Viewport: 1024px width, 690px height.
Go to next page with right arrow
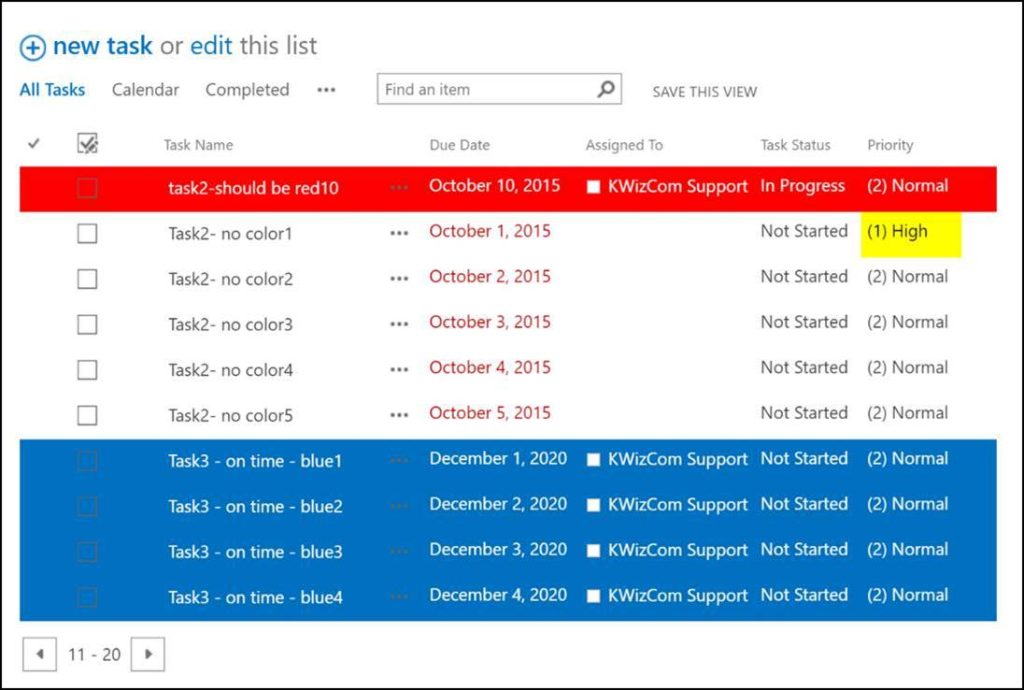[x=148, y=654]
